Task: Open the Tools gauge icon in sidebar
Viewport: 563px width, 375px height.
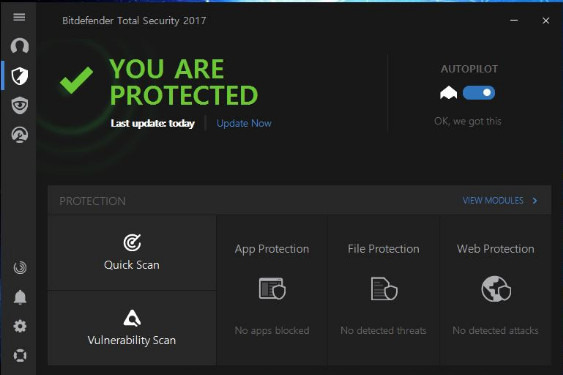Action: tap(20, 135)
